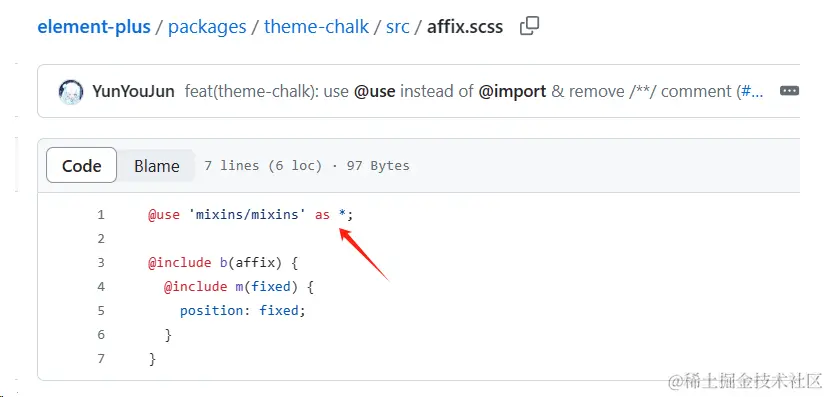Select the Code tab
This screenshot has width=829, height=397.
81,165
